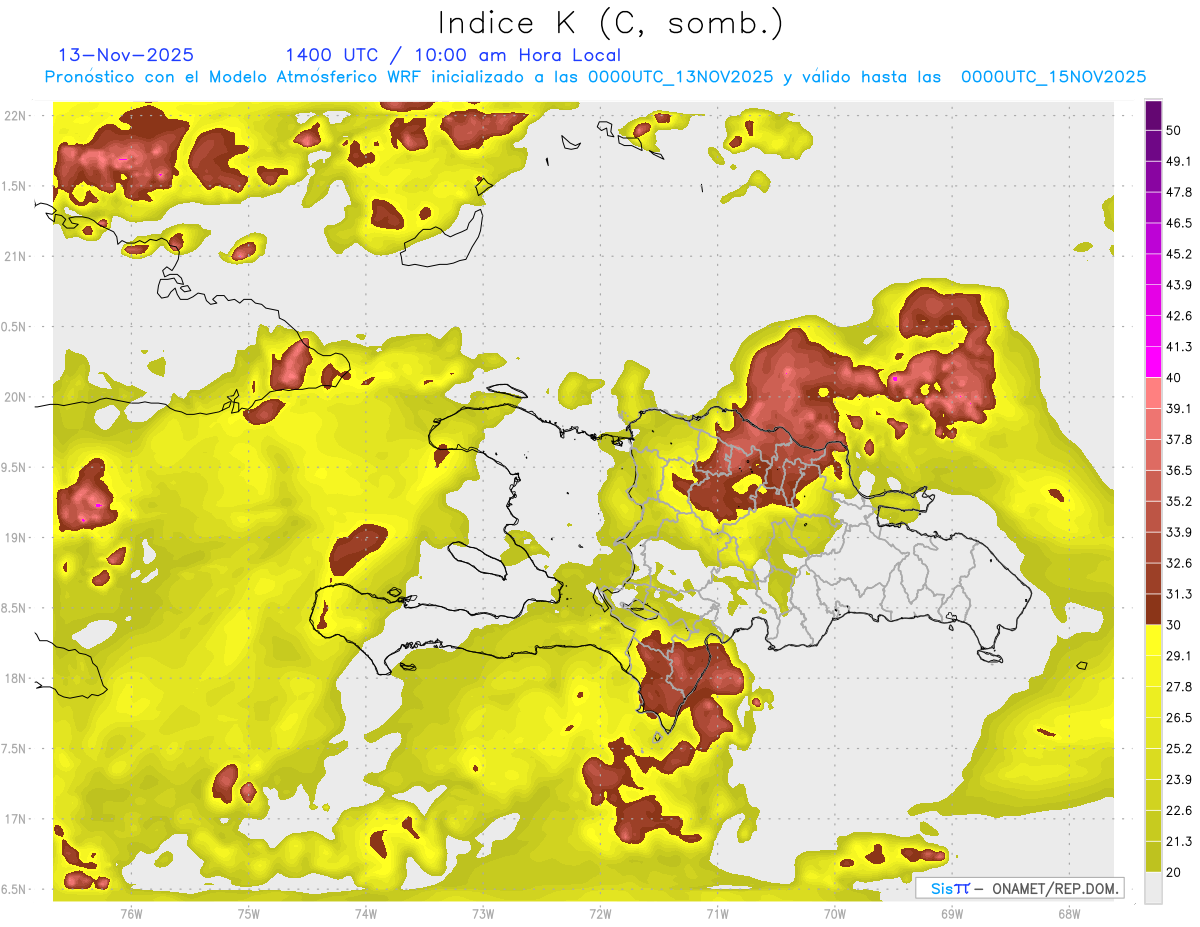Click the '70W' longitude label

tap(835, 913)
